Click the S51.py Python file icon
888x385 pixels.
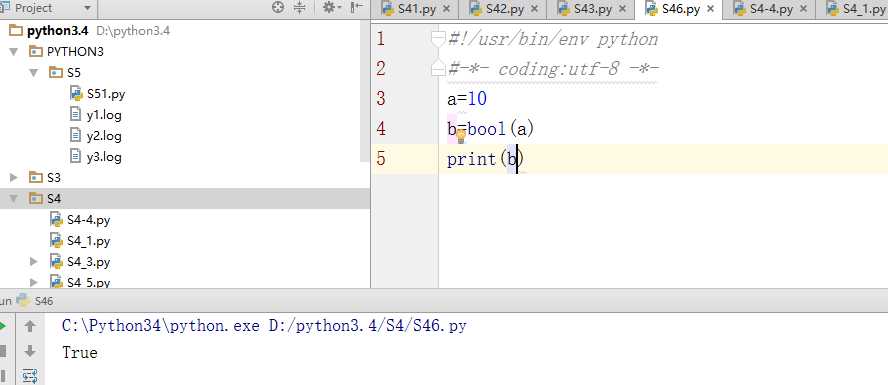tap(76, 93)
